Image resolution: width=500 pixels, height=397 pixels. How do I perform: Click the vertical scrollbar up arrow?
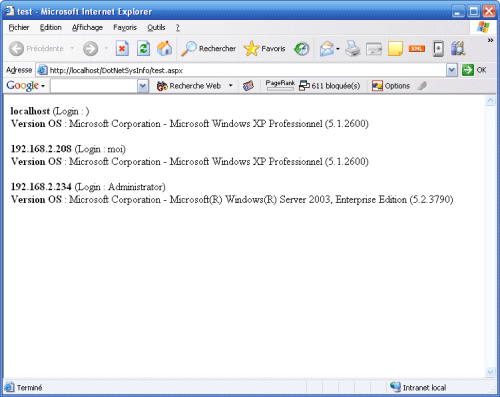click(490, 100)
